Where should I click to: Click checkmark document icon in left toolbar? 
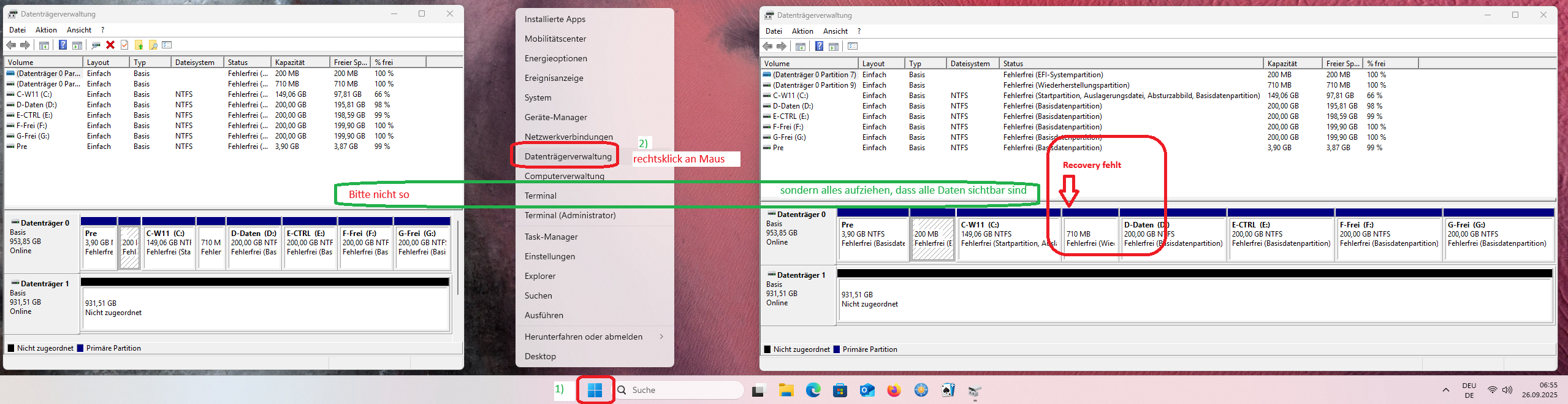click(x=124, y=45)
